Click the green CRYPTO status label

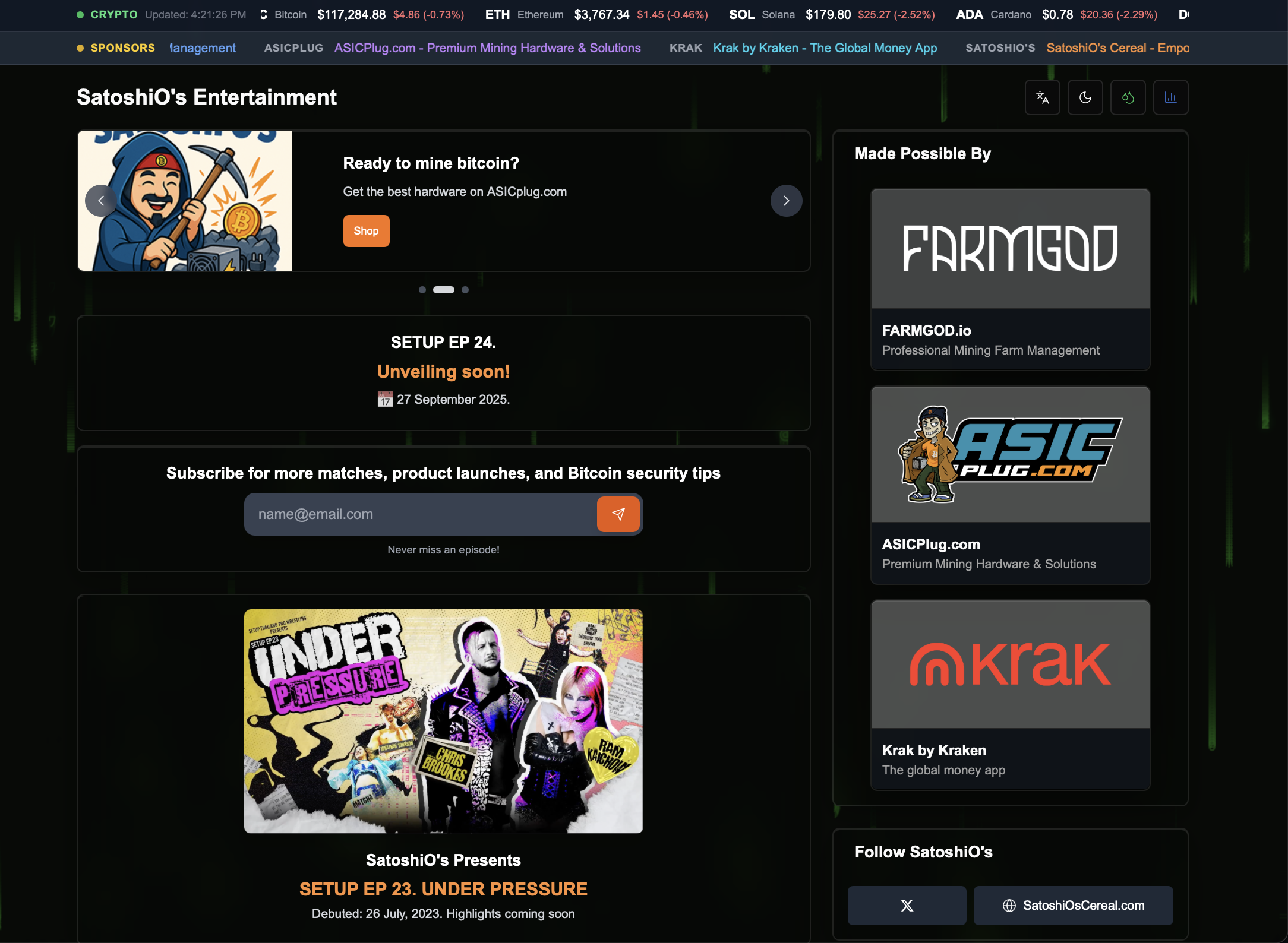pos(114,15)
